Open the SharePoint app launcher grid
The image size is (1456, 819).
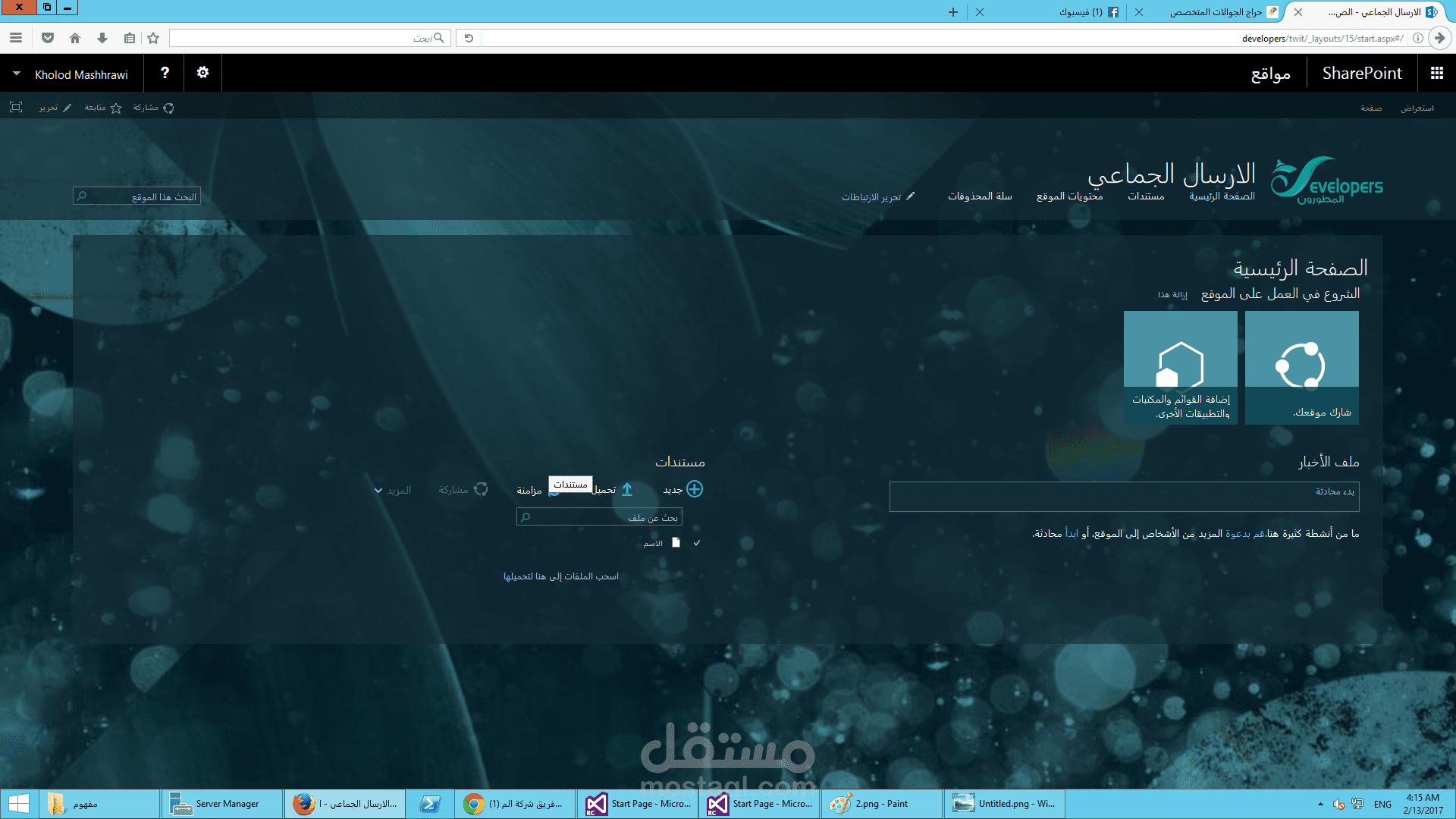tap(1436, 73)
